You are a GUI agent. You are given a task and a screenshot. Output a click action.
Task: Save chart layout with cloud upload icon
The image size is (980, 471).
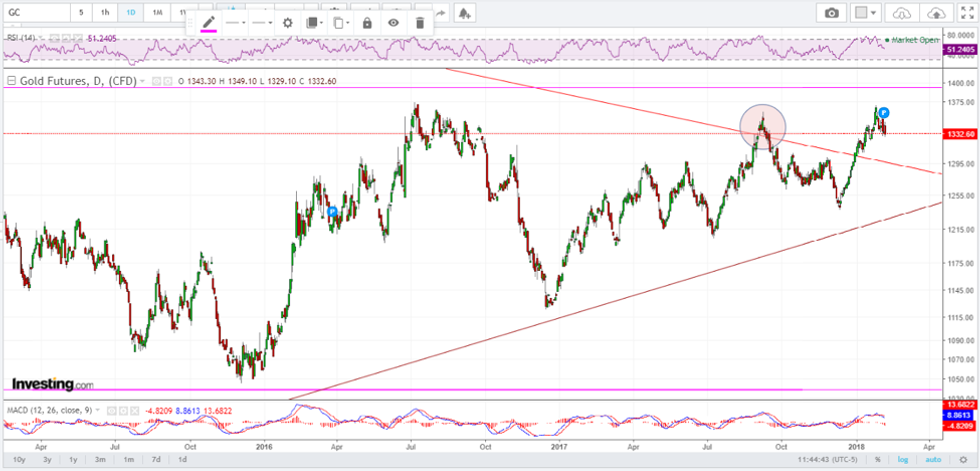pos(936,13)
